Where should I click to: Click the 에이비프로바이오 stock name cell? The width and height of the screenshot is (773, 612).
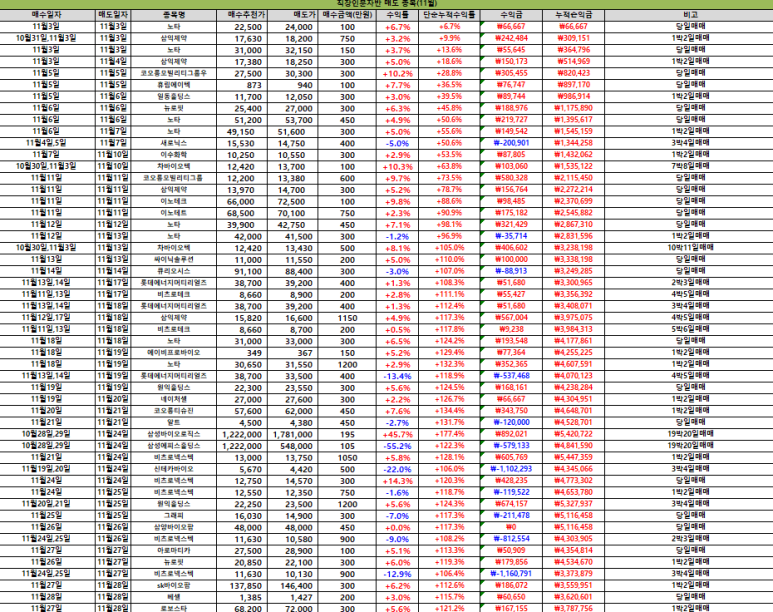[x=174, y=353]
